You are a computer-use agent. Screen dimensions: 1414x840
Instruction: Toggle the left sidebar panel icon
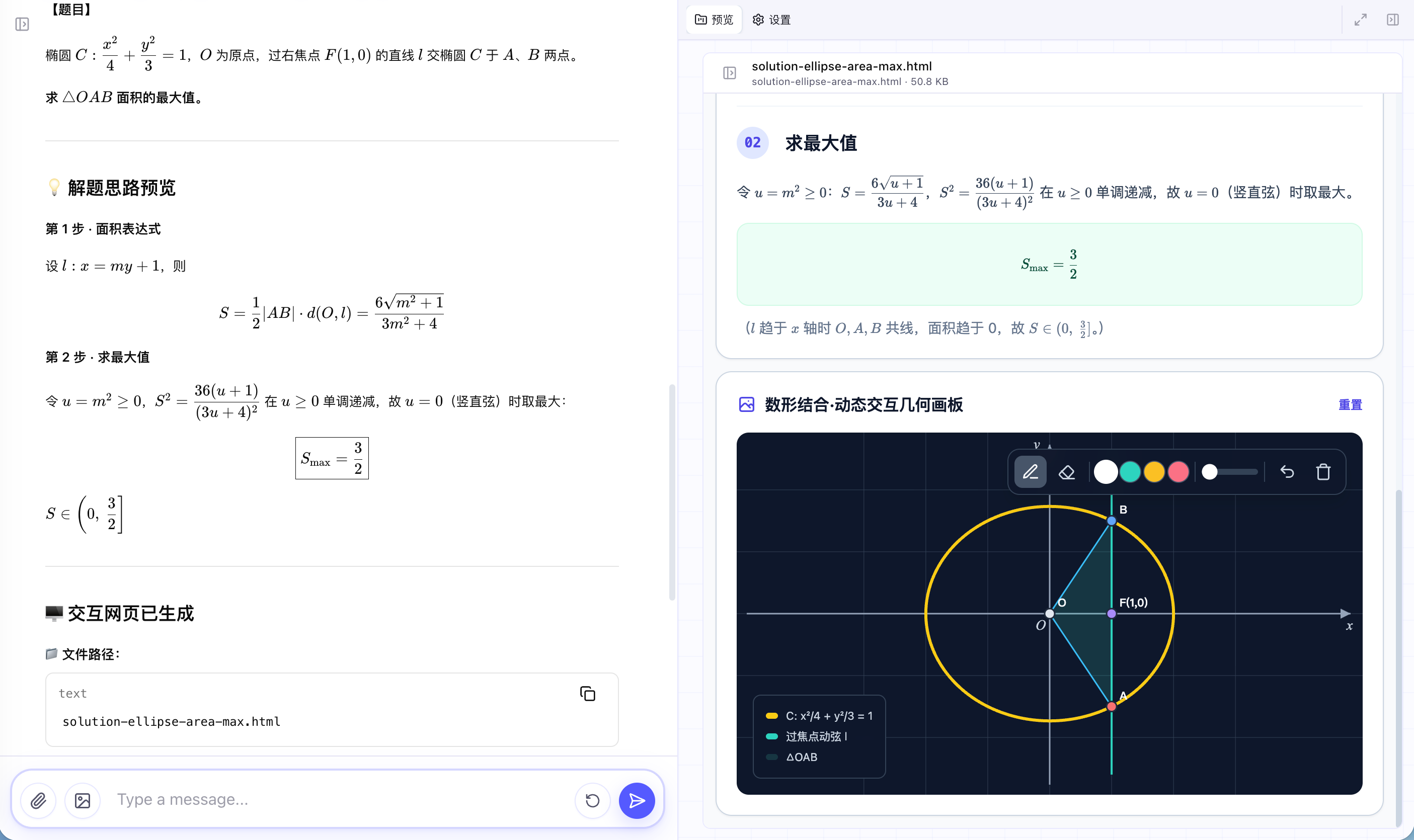click(22, 24)
